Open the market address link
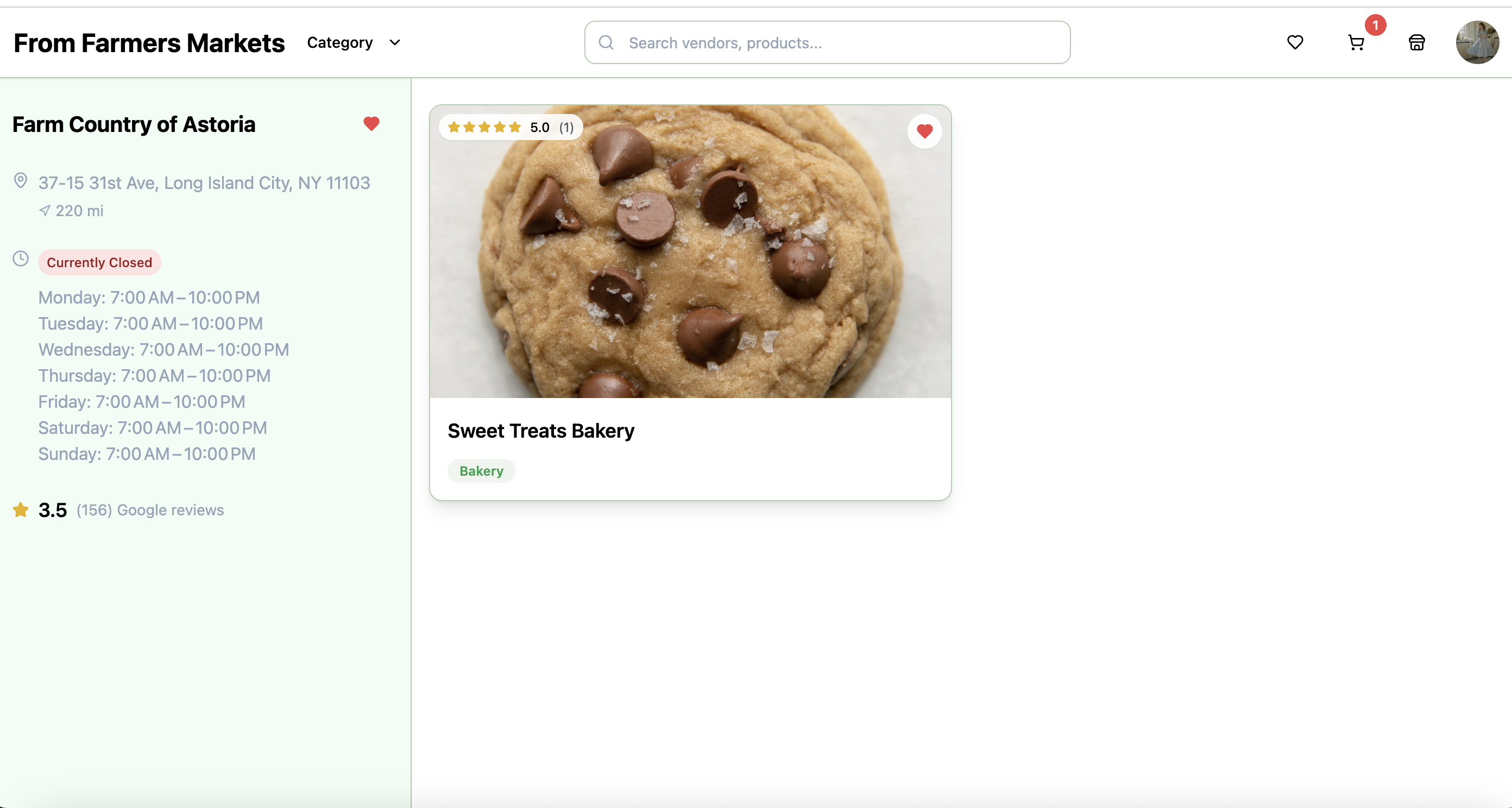The width and height of the screenshot is (1512, 808). click(x=204, y=183)
